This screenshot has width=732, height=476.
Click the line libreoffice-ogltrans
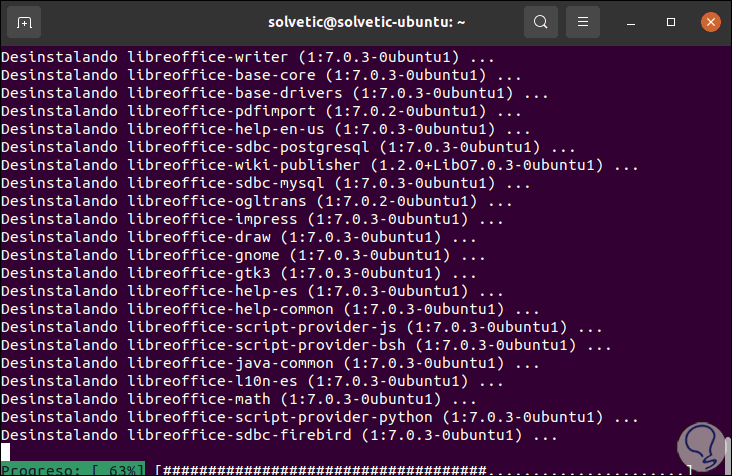pyautogui.click(x=257, y=201)
